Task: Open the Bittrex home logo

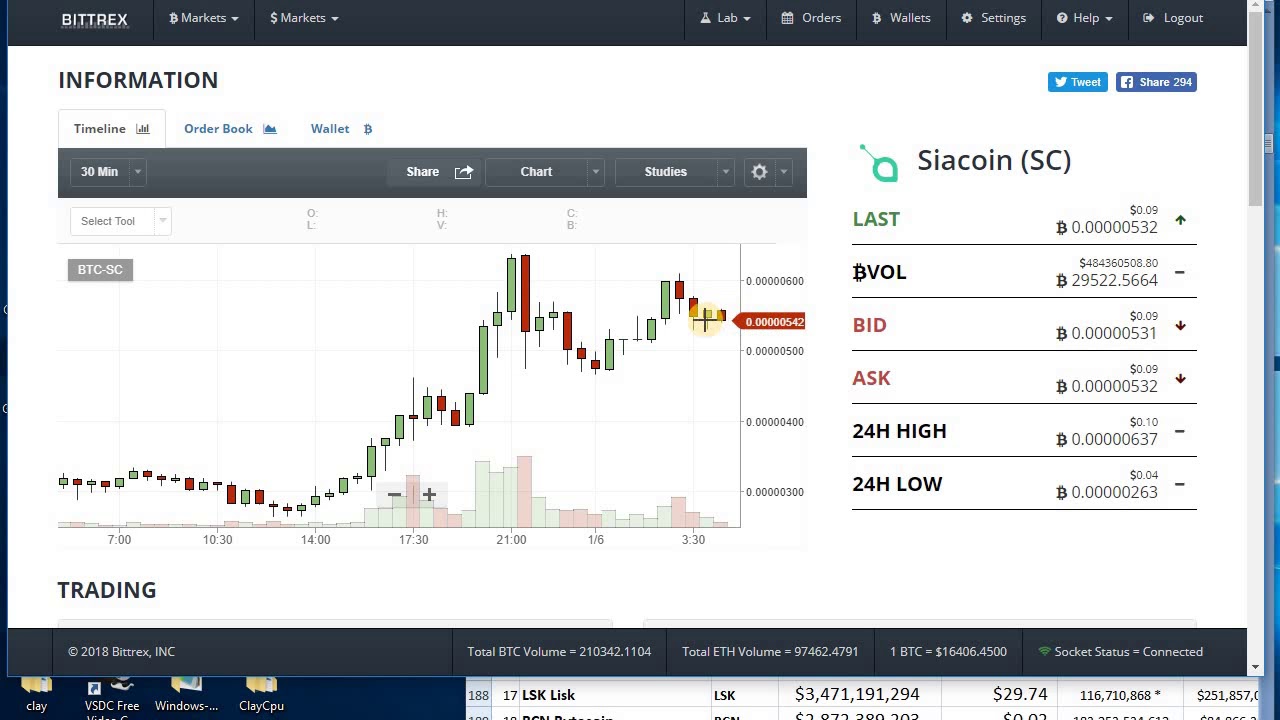Action: [95, 18]
